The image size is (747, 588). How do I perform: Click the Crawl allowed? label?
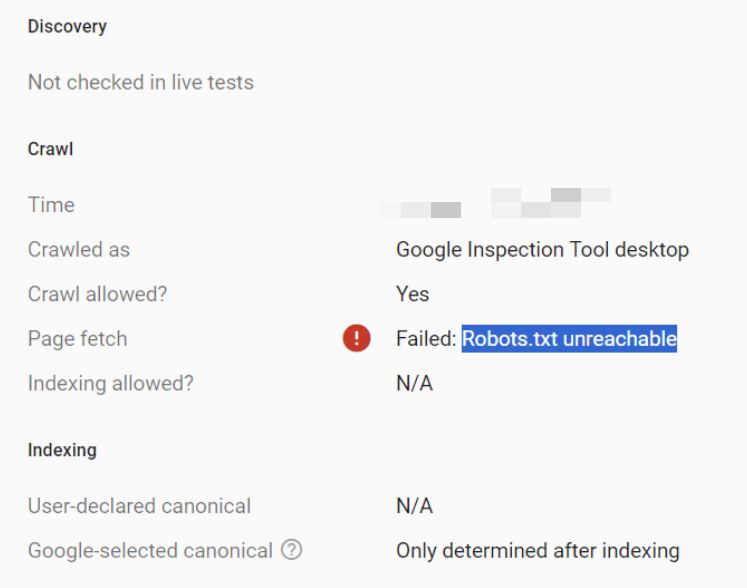pos(98,294)
